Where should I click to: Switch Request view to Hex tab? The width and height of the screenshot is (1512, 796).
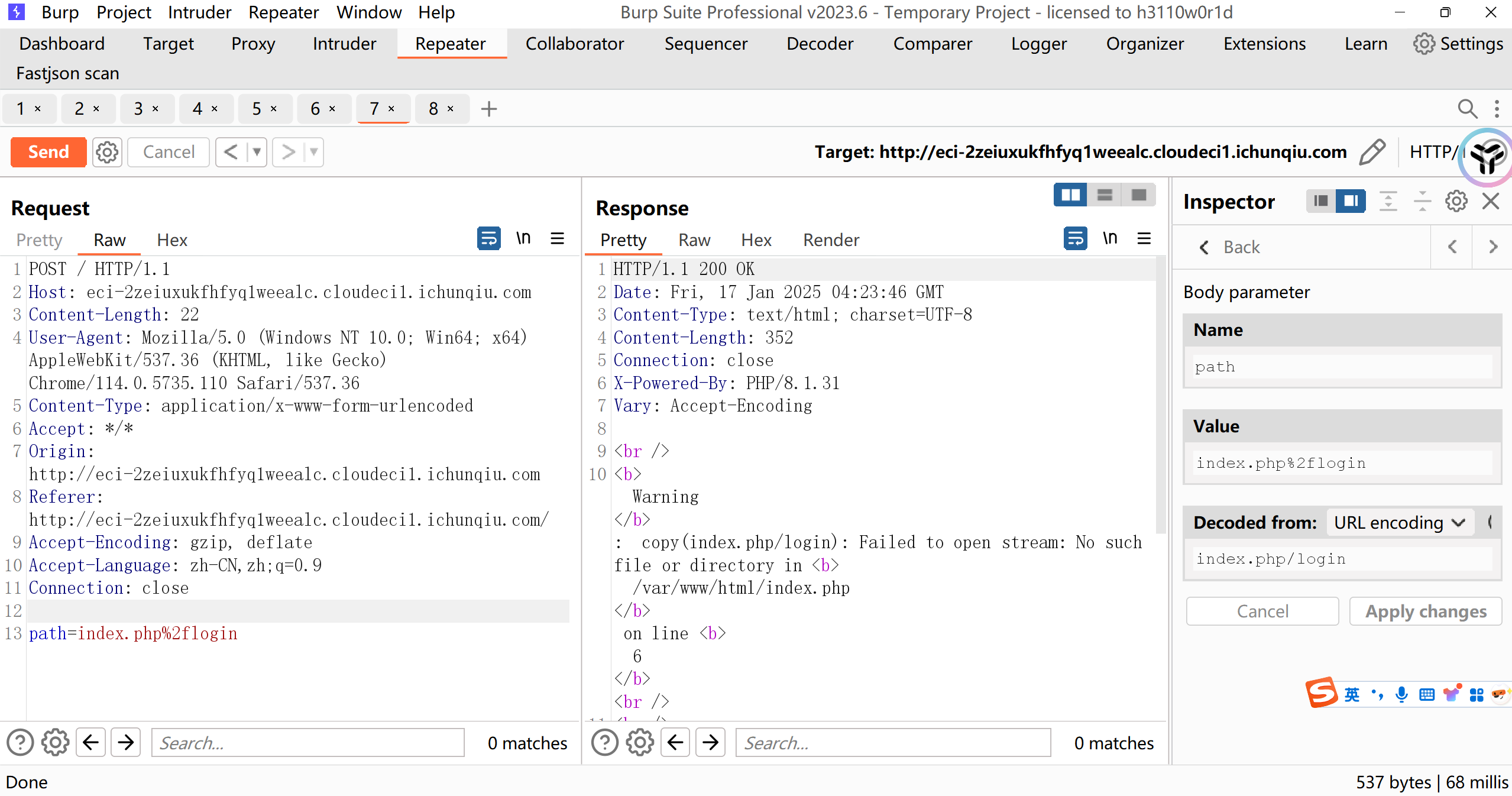tap(172, 240)
